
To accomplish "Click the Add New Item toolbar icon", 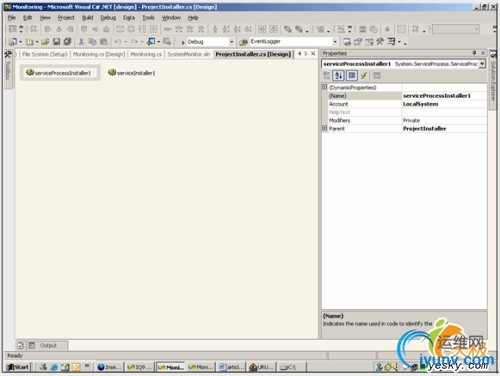I will click(29, 42).
